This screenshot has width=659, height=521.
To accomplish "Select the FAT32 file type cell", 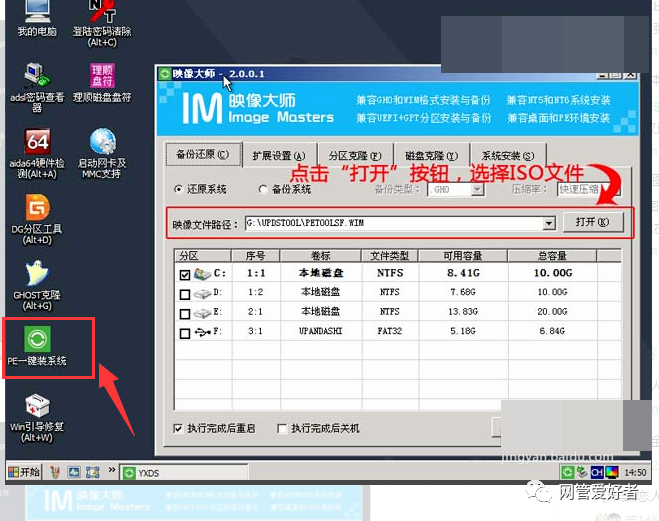I will [390, 332].
